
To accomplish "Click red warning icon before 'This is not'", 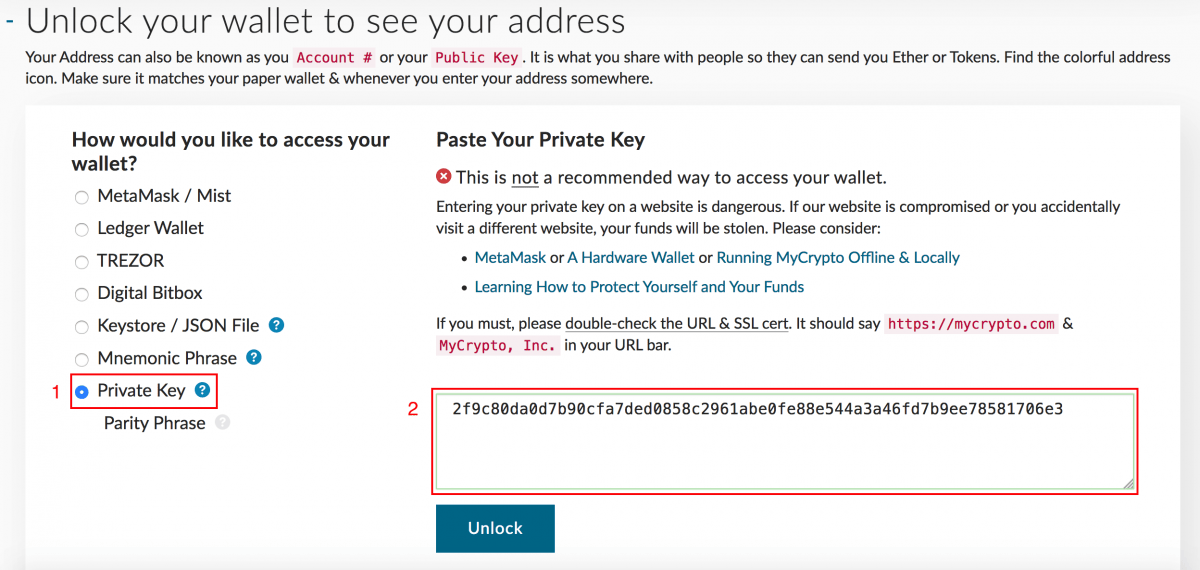I will [444, 177].
